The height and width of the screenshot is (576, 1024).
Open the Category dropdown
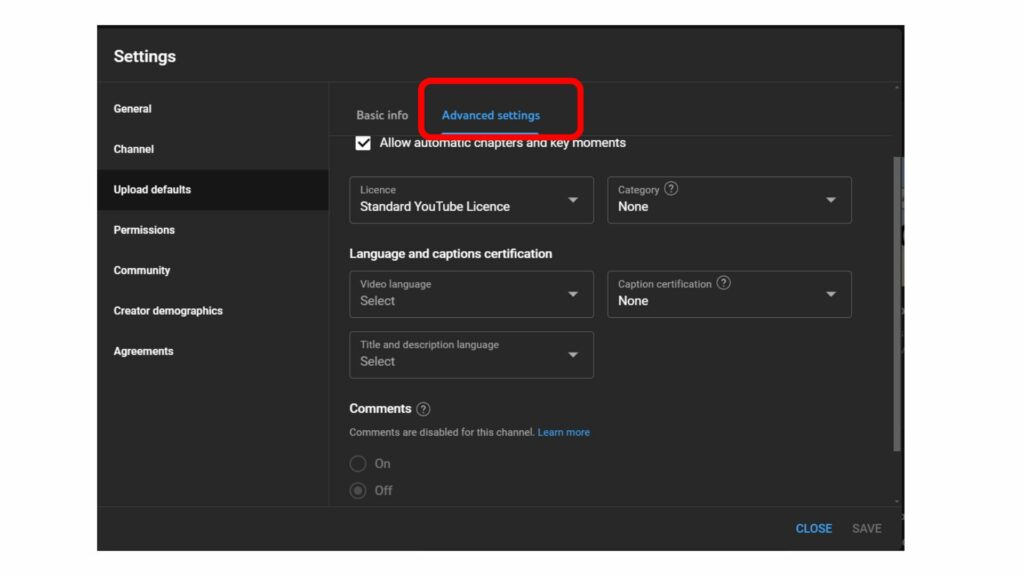(x=729, y=200)
